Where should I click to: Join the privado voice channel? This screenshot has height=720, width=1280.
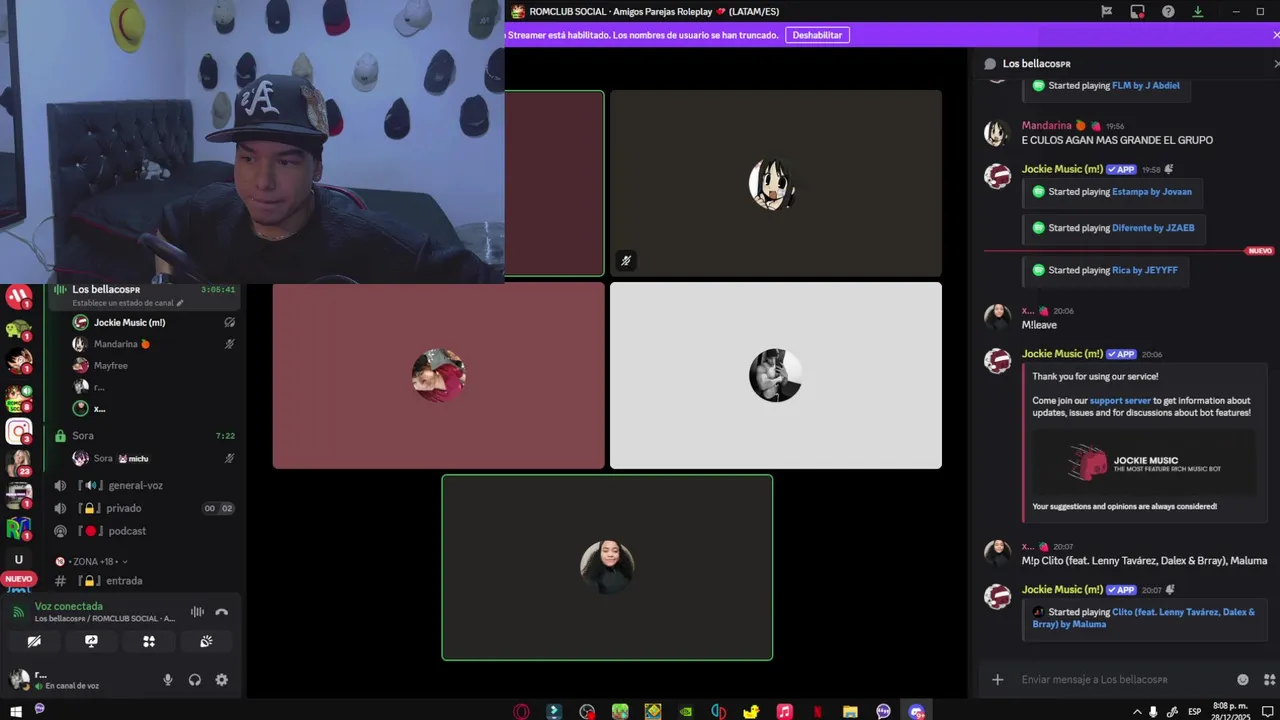point(146,508)
